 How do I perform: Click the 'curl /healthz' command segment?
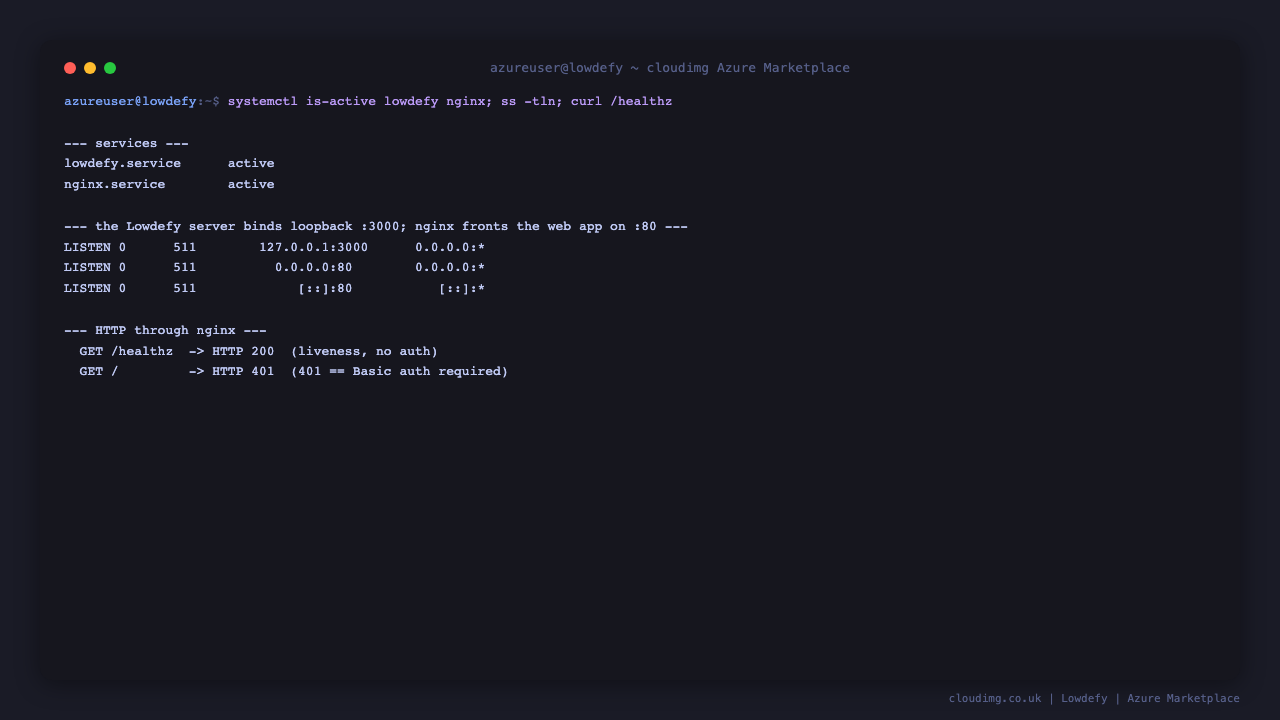point(622,101)
